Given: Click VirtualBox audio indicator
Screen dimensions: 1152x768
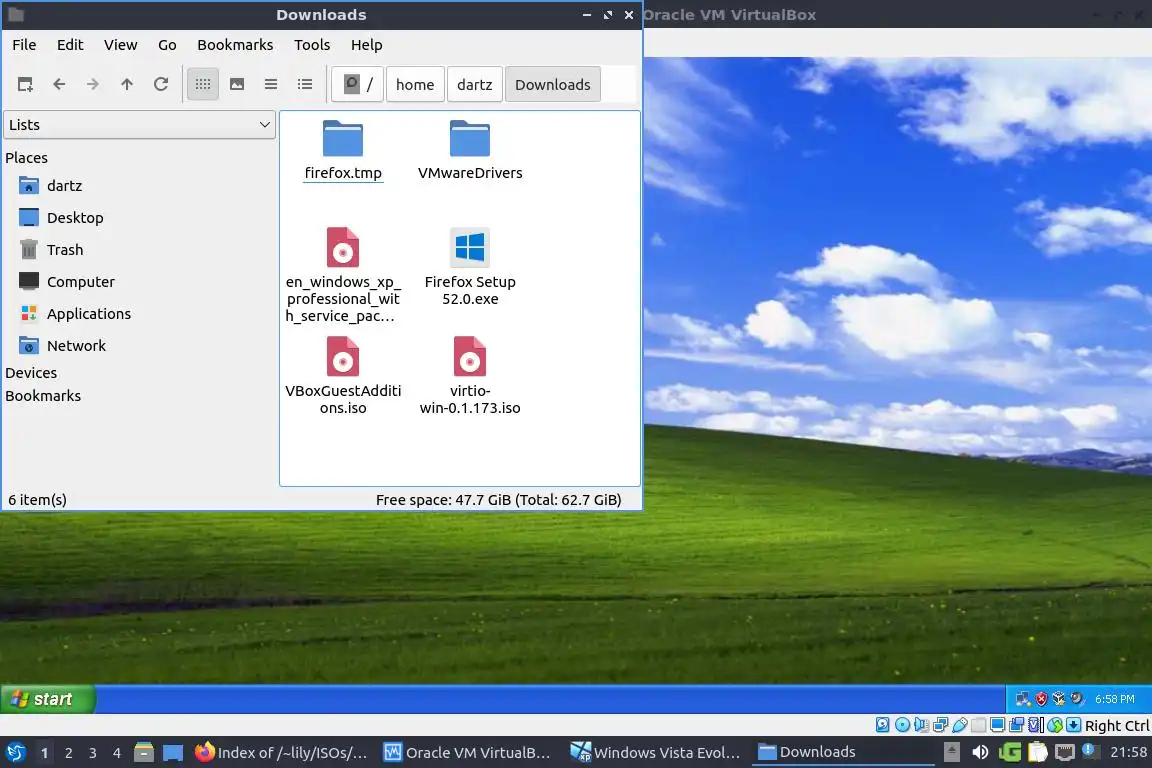Looking at the screenshot, I should point(921,725).
